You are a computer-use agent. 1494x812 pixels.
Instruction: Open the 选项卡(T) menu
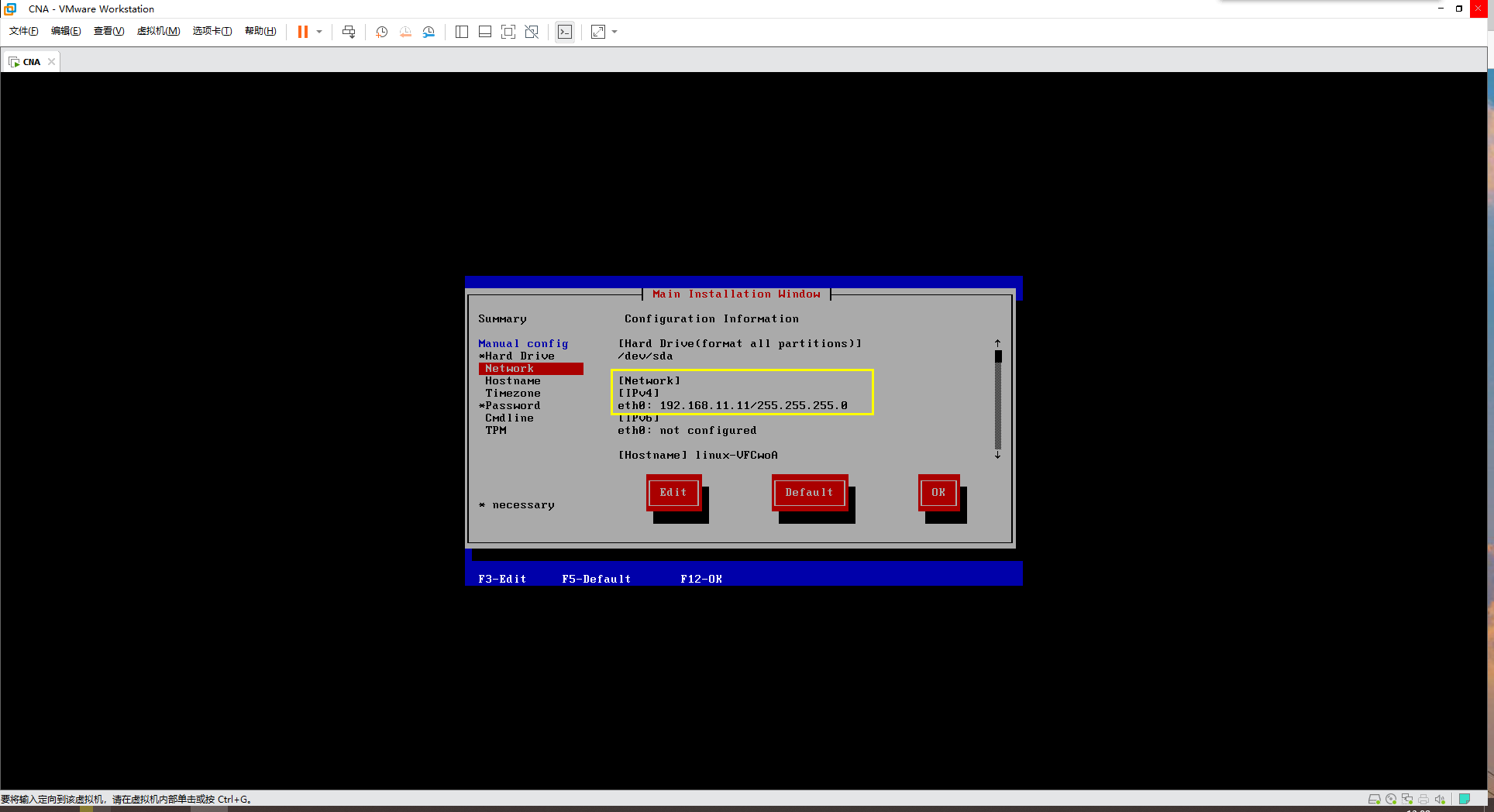click(x=212, y=31)
